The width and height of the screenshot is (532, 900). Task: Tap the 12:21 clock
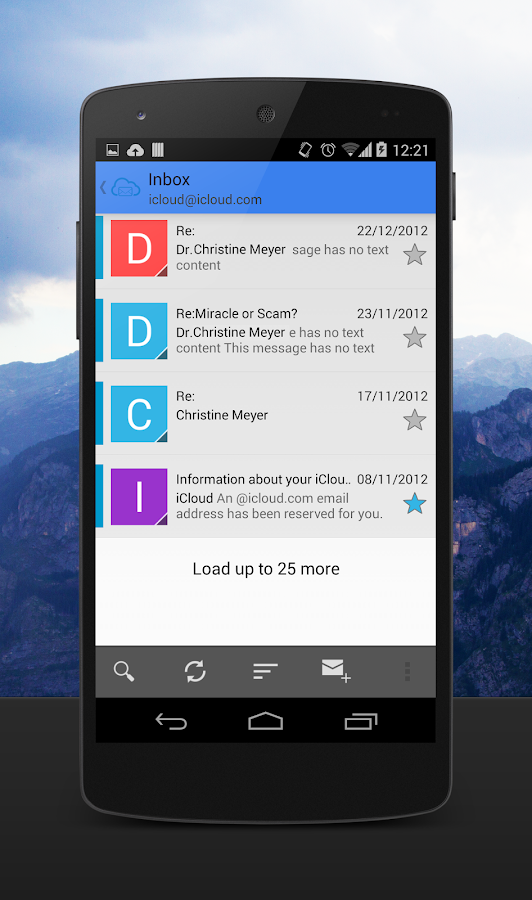click(410, 150)
